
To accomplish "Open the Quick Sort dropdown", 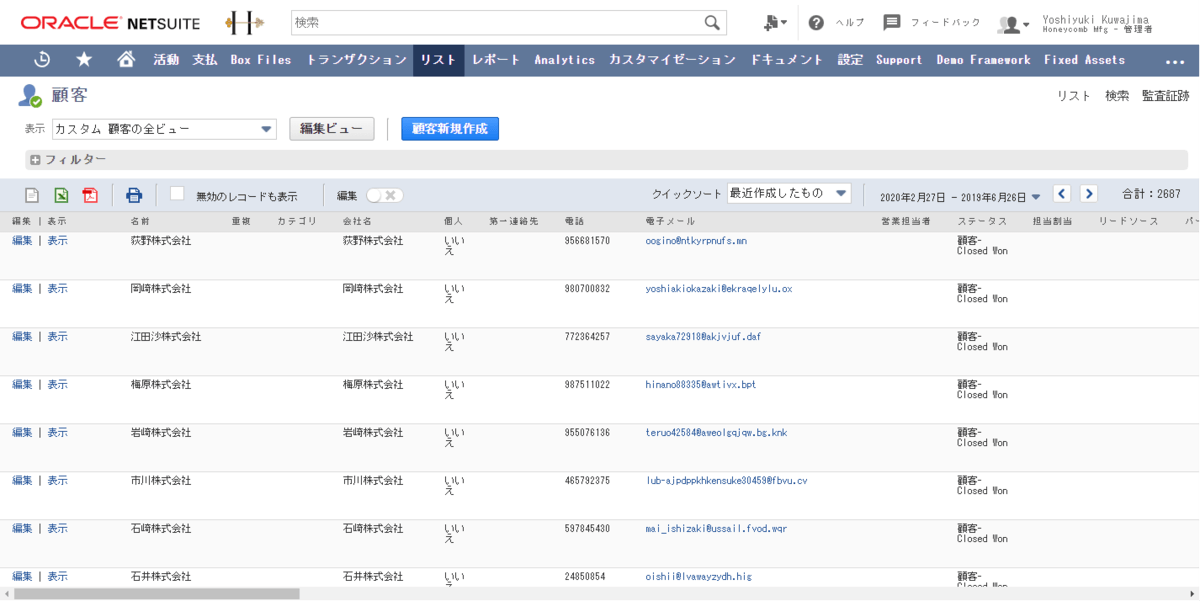I will (789, 193).
